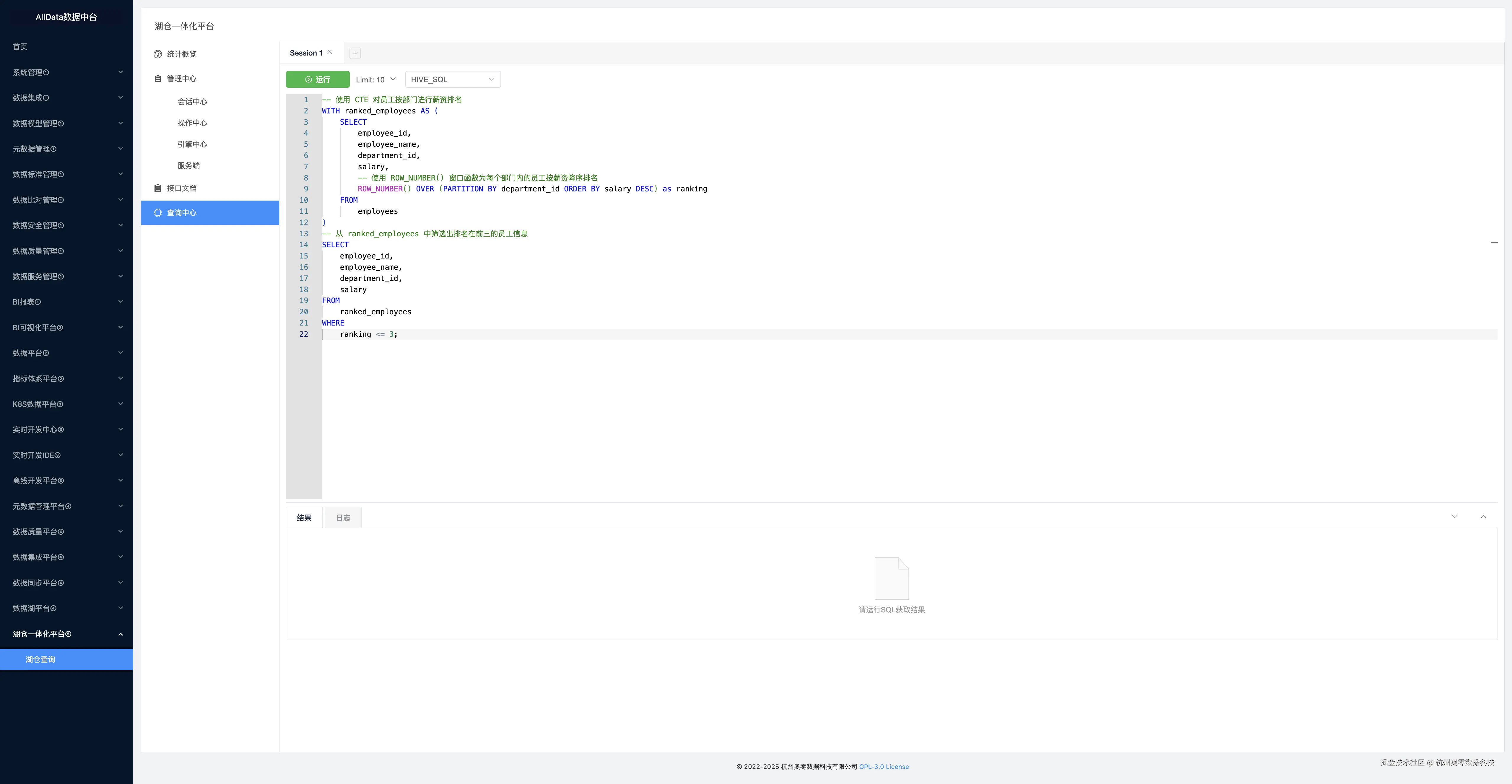This screenshot has height=784, width=1512.
Task: Expand 元数据管理① sidebar menu
Action: [66, 149]
